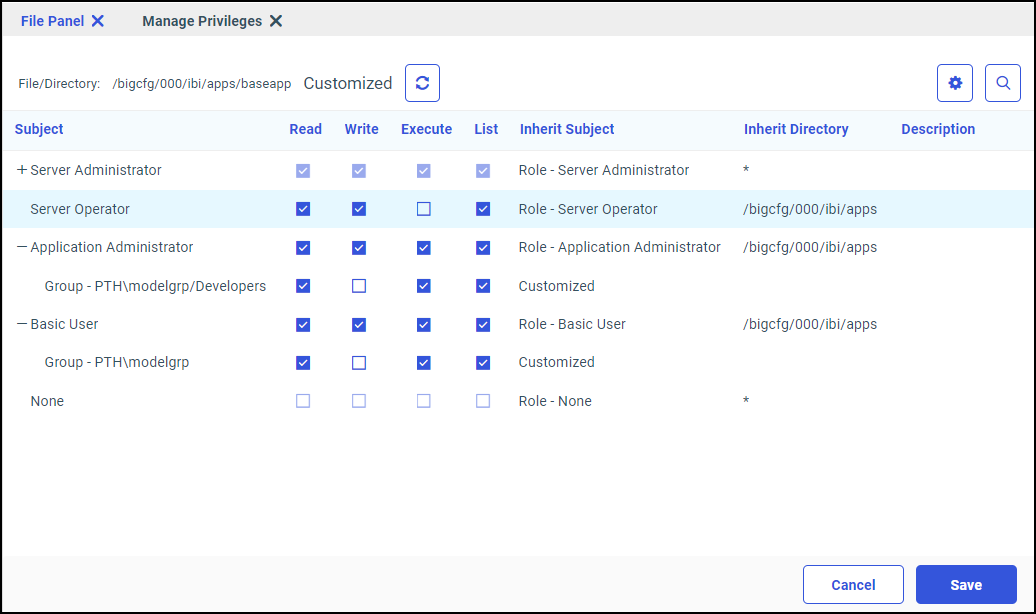Check Write for Group PTH\modelgrp
This screenshot has width=1036, height=614.
[x=361, y=362]
